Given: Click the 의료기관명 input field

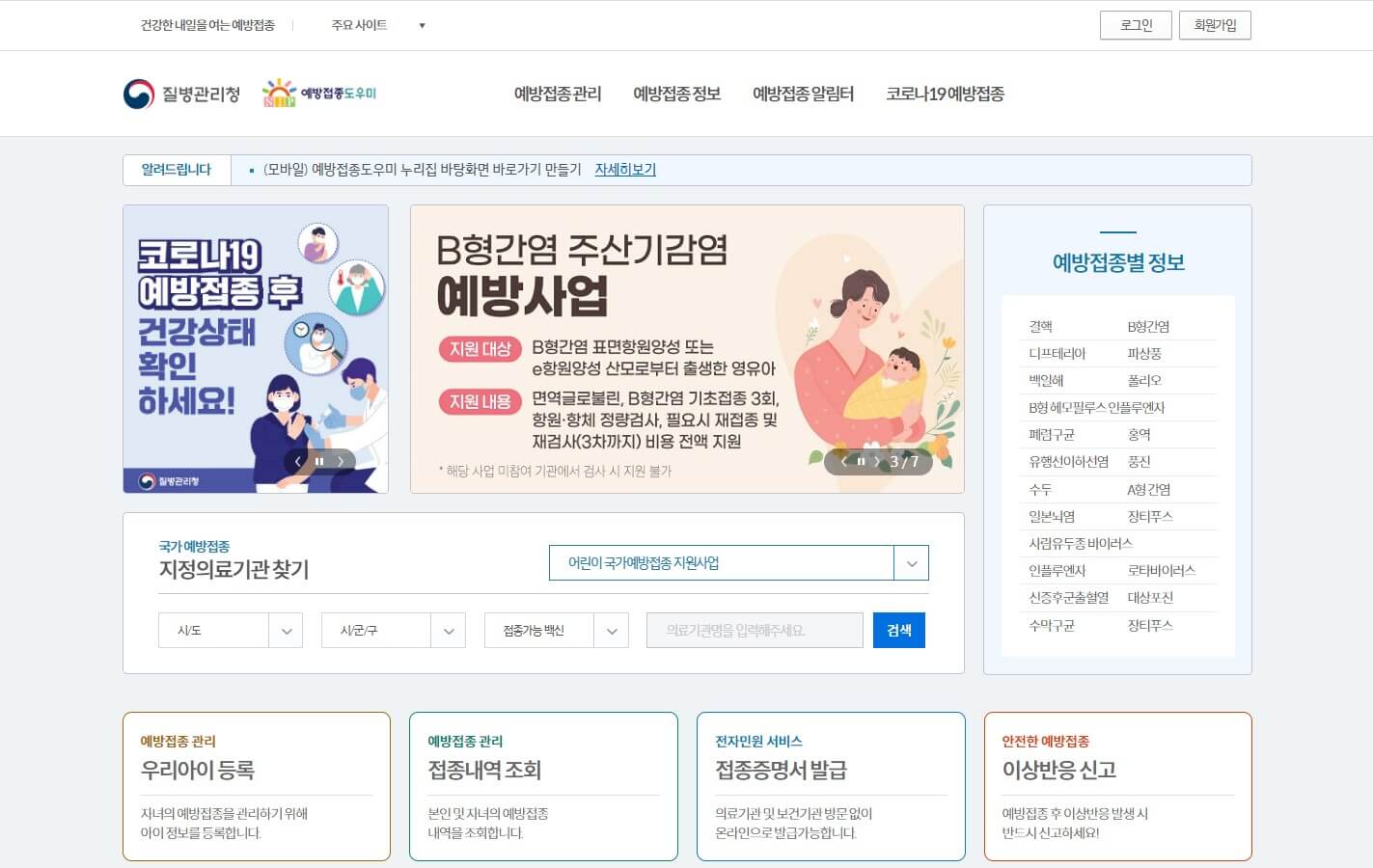Looking at the screenshot, I should [755, 630].
